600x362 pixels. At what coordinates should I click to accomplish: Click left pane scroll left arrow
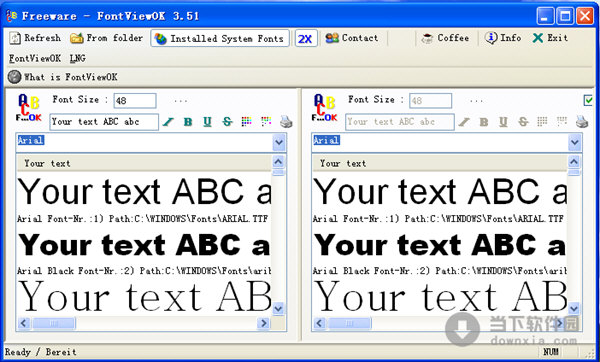pyautogui.click(x=24, y=323)
